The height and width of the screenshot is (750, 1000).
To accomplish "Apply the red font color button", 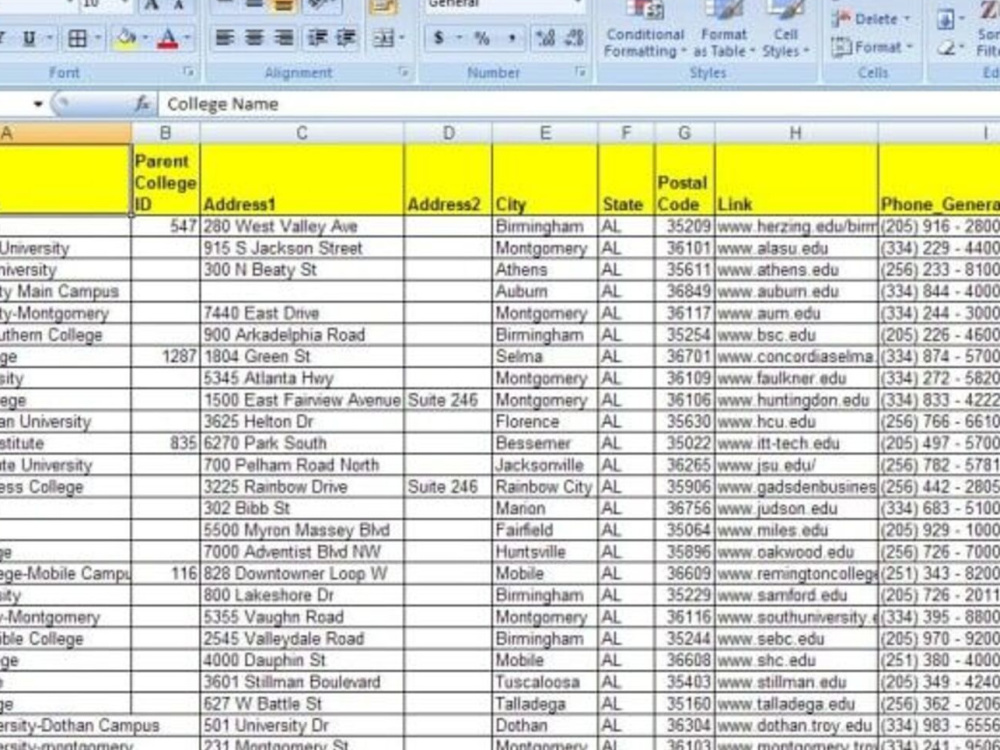I will point(168,39).
